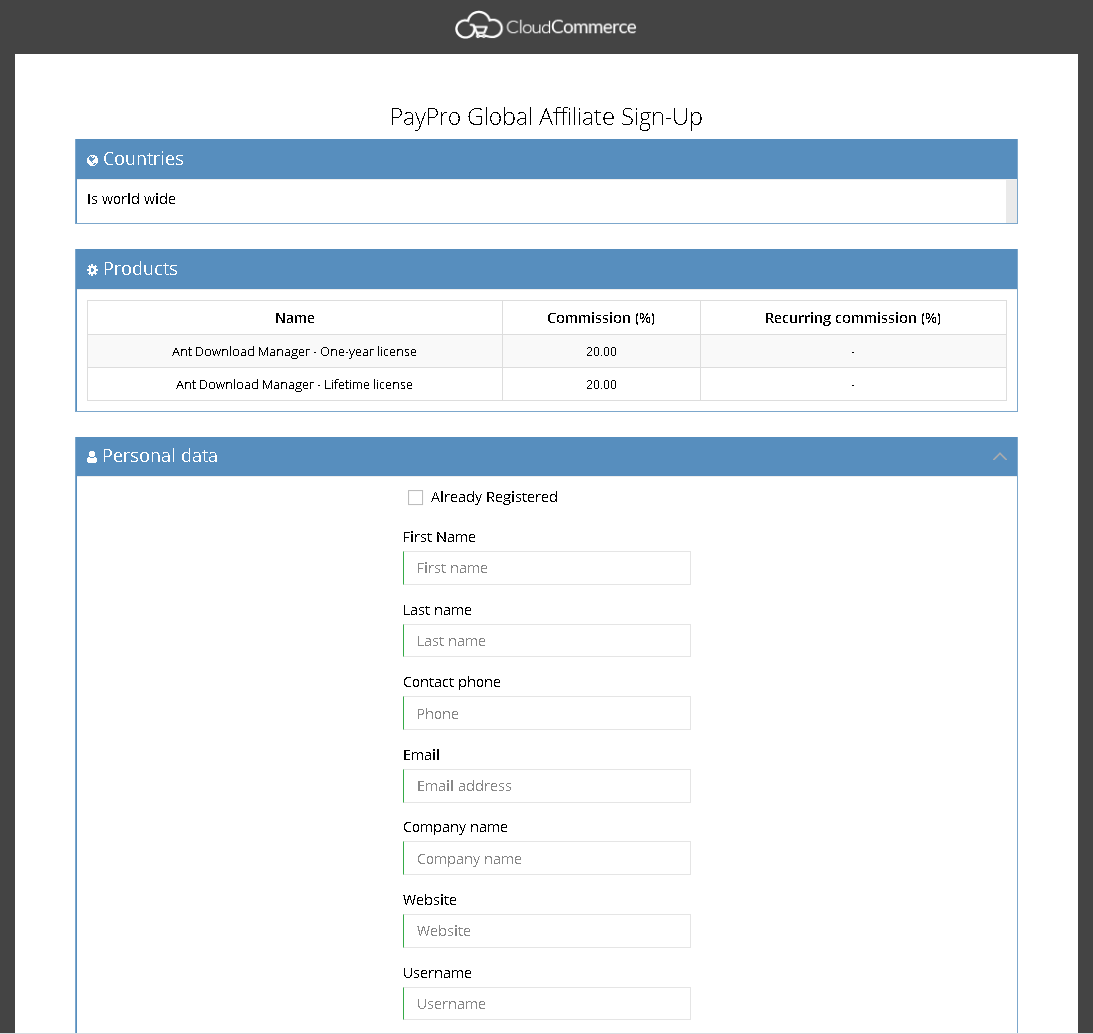The width and height of the screenshot is (1093, 1034).
Task: Click the gear icon beside Products
Action: [x=92, y=270]
